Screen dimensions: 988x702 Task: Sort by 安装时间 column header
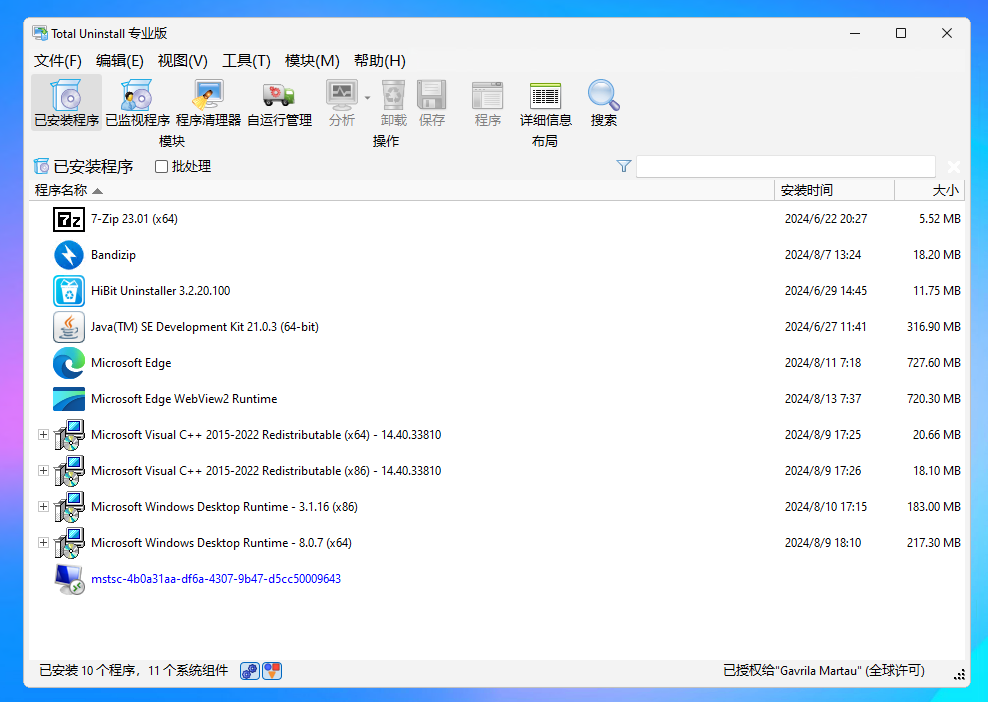[834, 190]
